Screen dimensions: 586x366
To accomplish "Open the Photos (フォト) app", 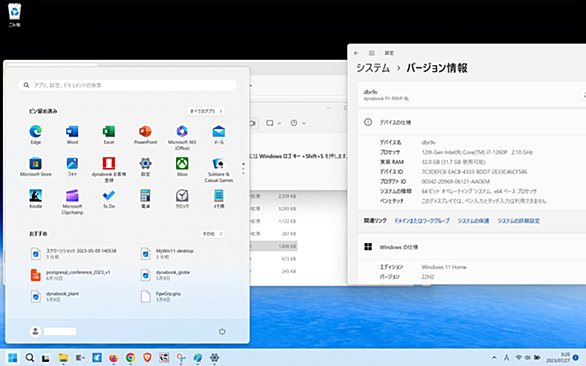I will point(72,167).
